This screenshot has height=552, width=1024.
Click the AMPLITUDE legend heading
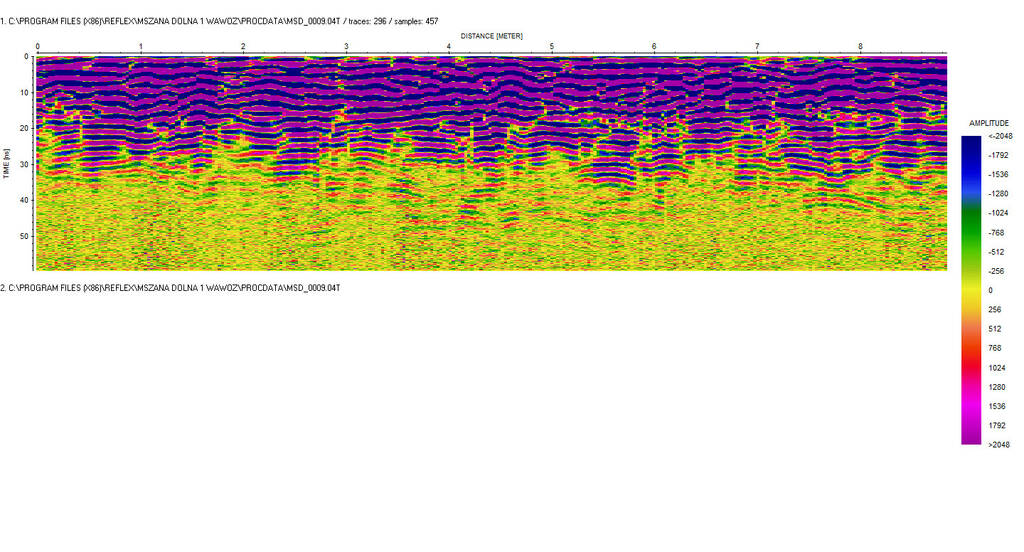(x=988, y=123)
